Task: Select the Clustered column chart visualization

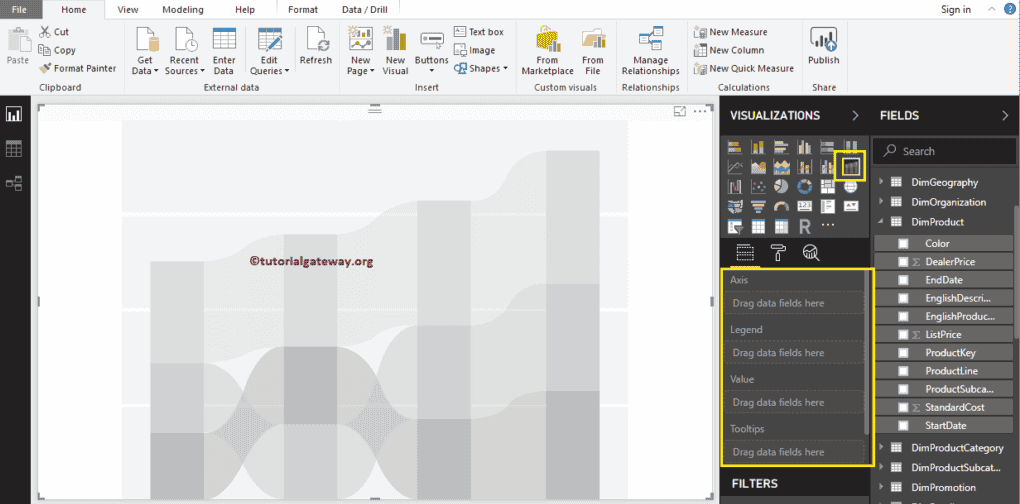Action: [805, 147]
